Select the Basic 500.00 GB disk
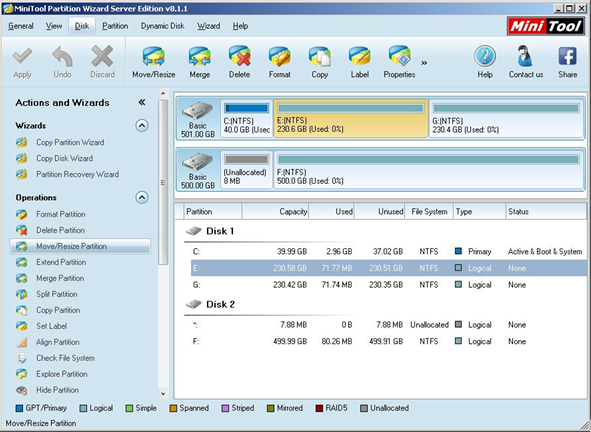The width and height of the screenshot is (591, 432). click(198, 171)
